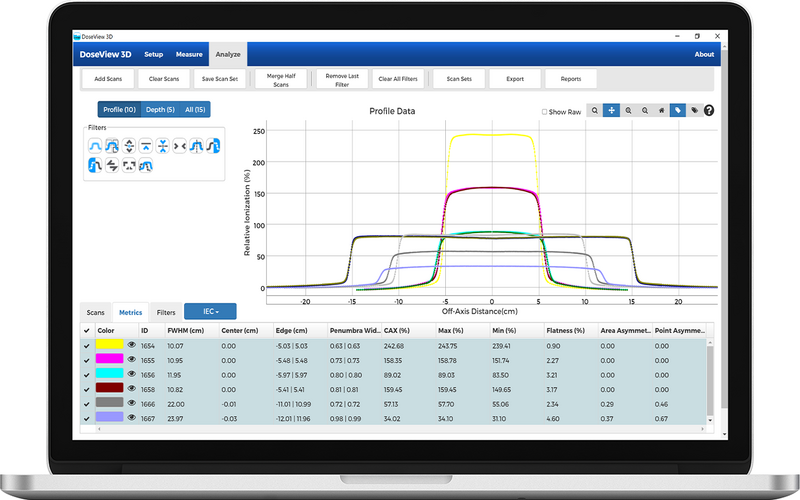Click the Export button

(514, 78)
